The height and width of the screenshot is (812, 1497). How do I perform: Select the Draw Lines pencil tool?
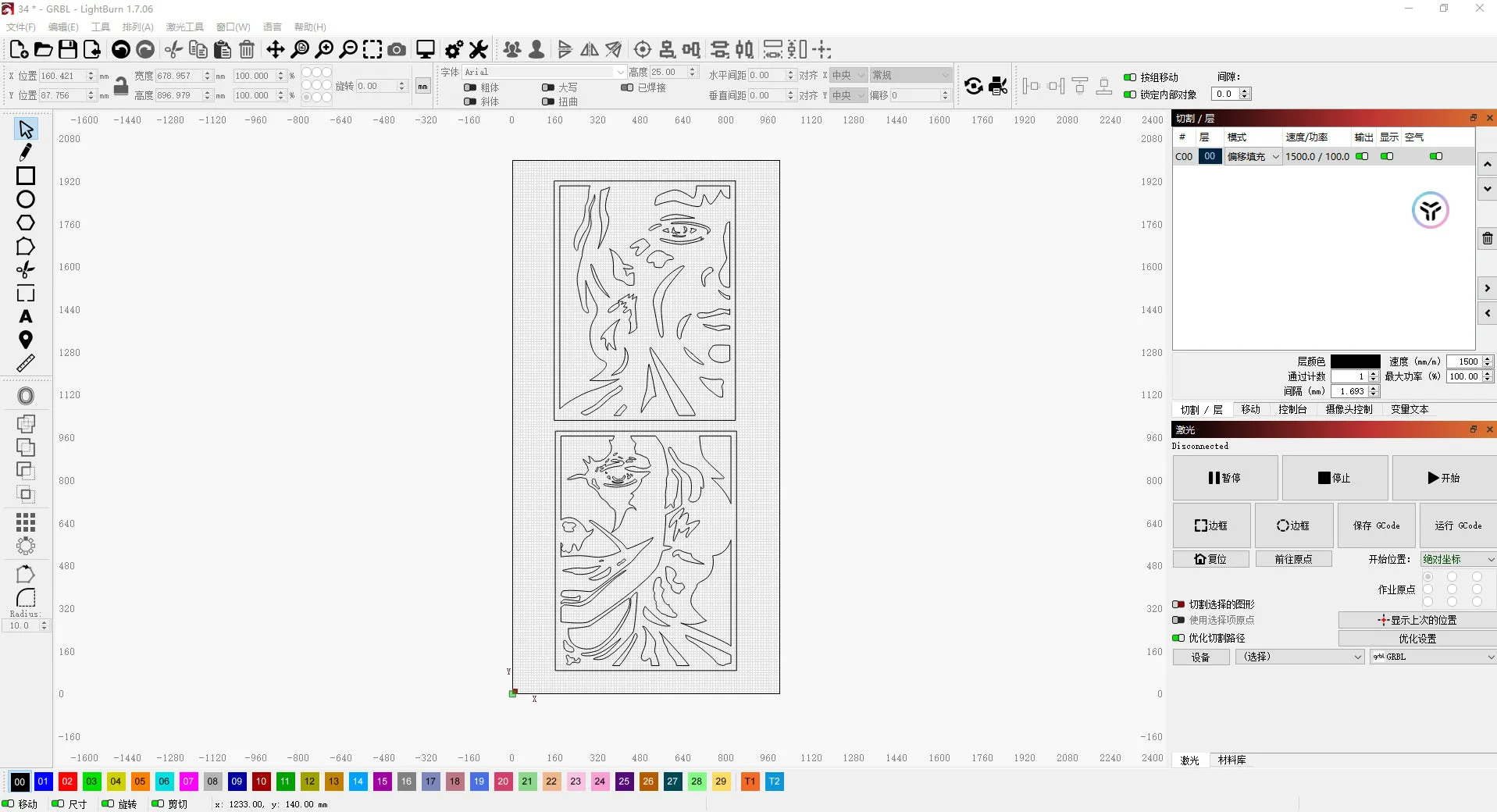(x=26, y=152)
